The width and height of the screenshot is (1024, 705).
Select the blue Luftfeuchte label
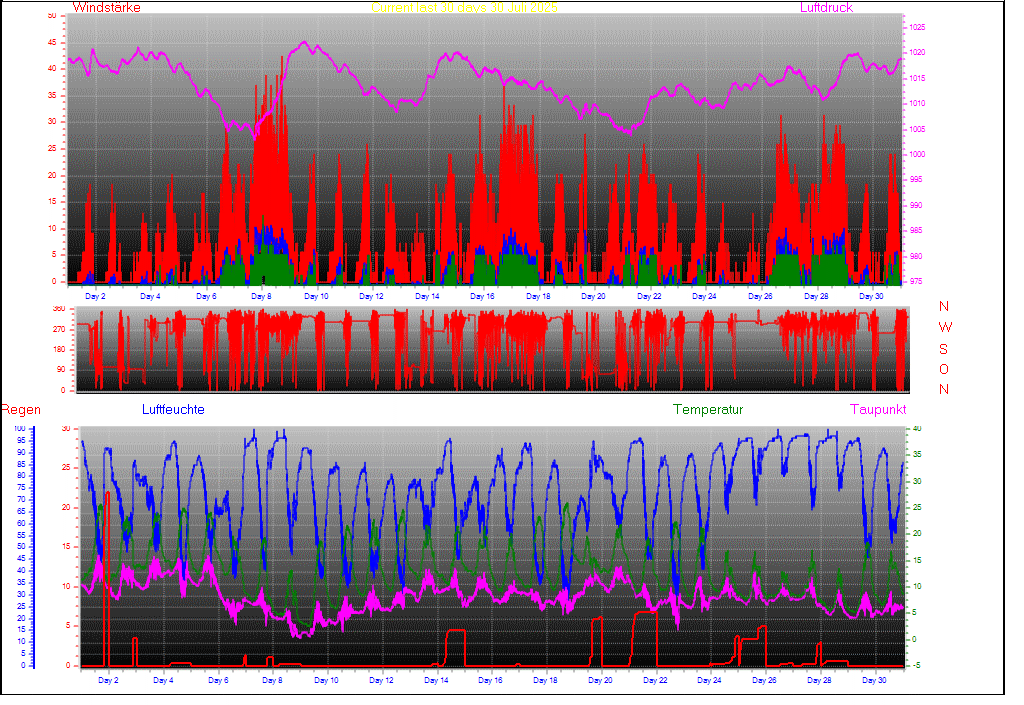173,410
